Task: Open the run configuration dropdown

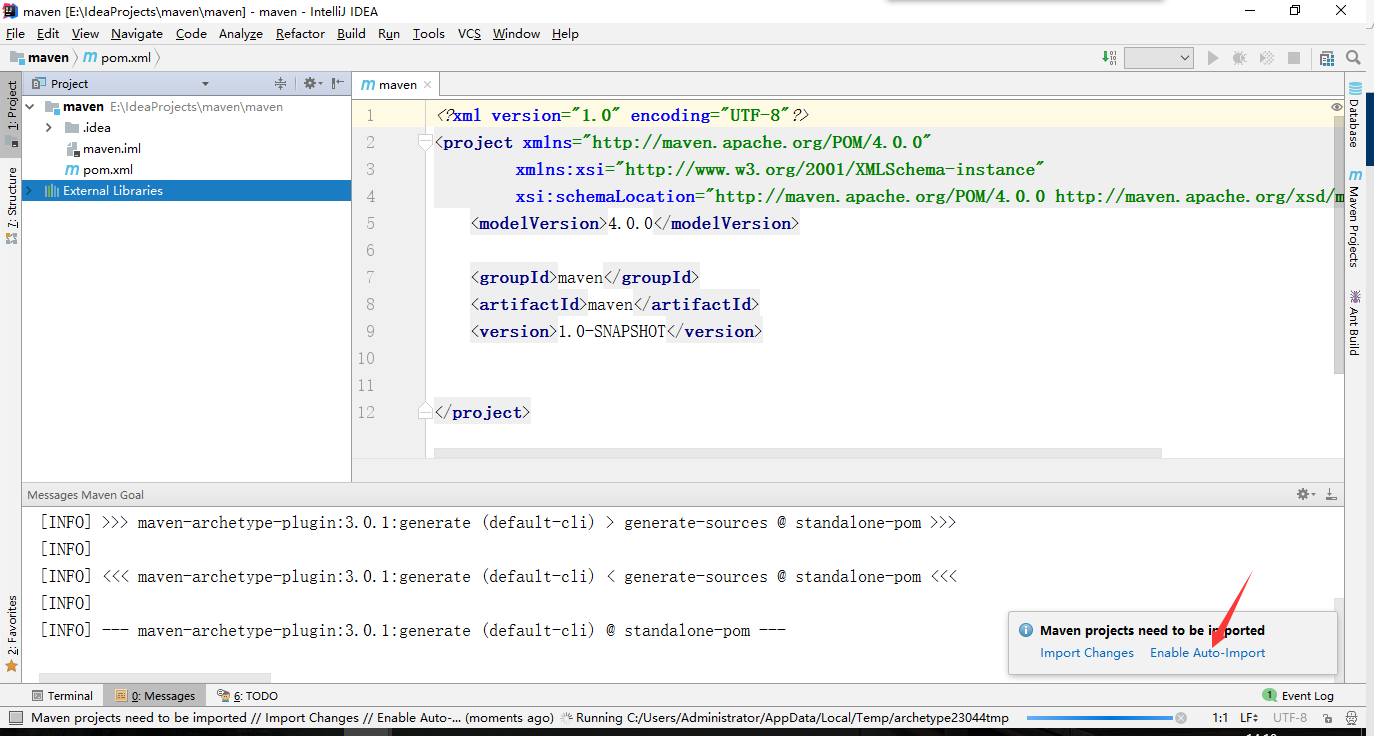Action: coord(1158,58)
